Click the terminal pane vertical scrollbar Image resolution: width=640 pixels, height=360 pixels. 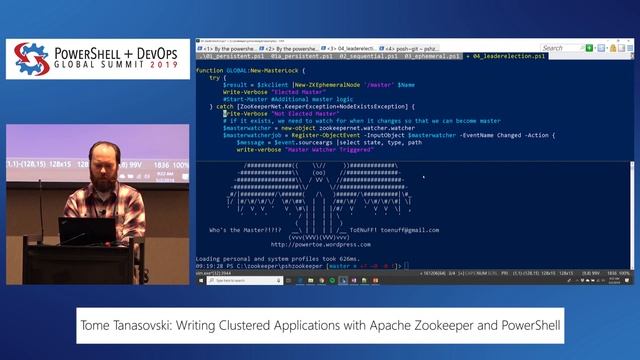pyautogui.click(x=632, y=215)
